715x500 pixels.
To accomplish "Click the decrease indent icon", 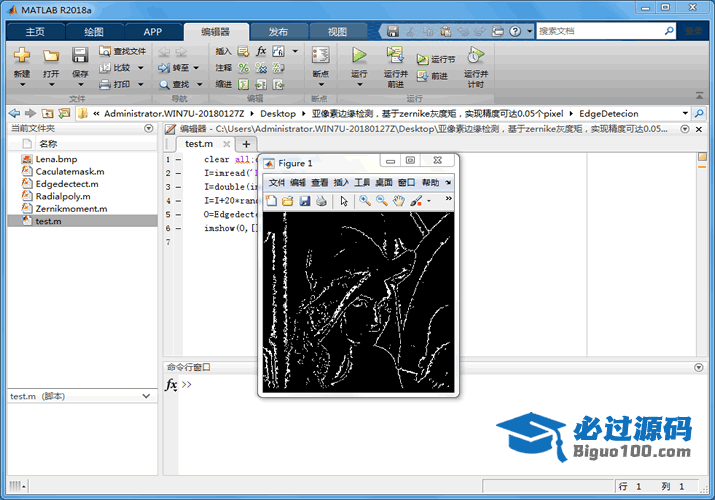I will [x=278, y=84].
